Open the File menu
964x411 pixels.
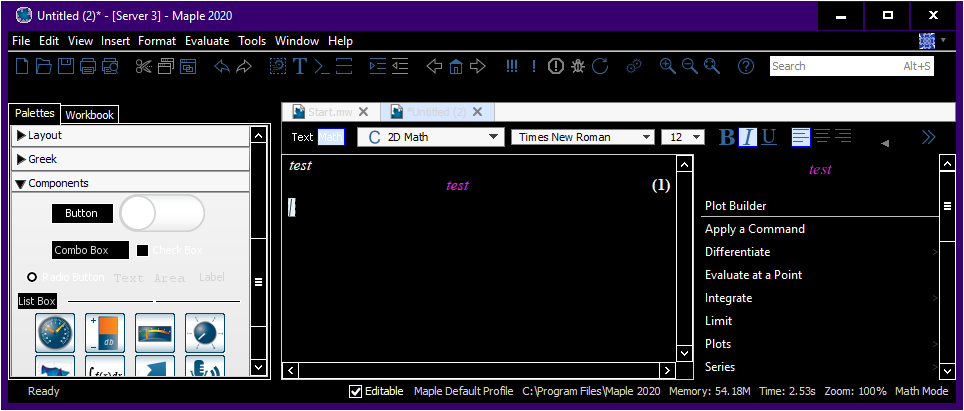coord(21,41)
